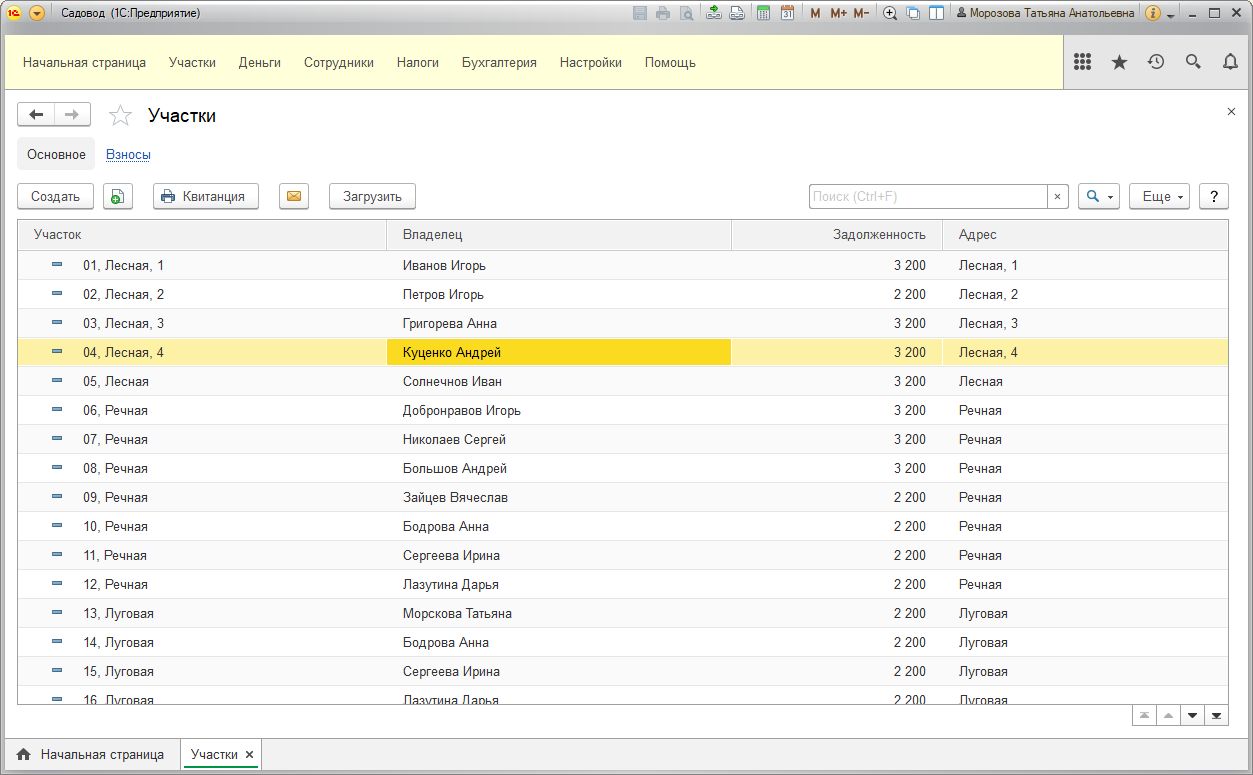This screenshot has height=775, width=1253.
Task: Open favorites star in top panel
Action: [1119, 62]
